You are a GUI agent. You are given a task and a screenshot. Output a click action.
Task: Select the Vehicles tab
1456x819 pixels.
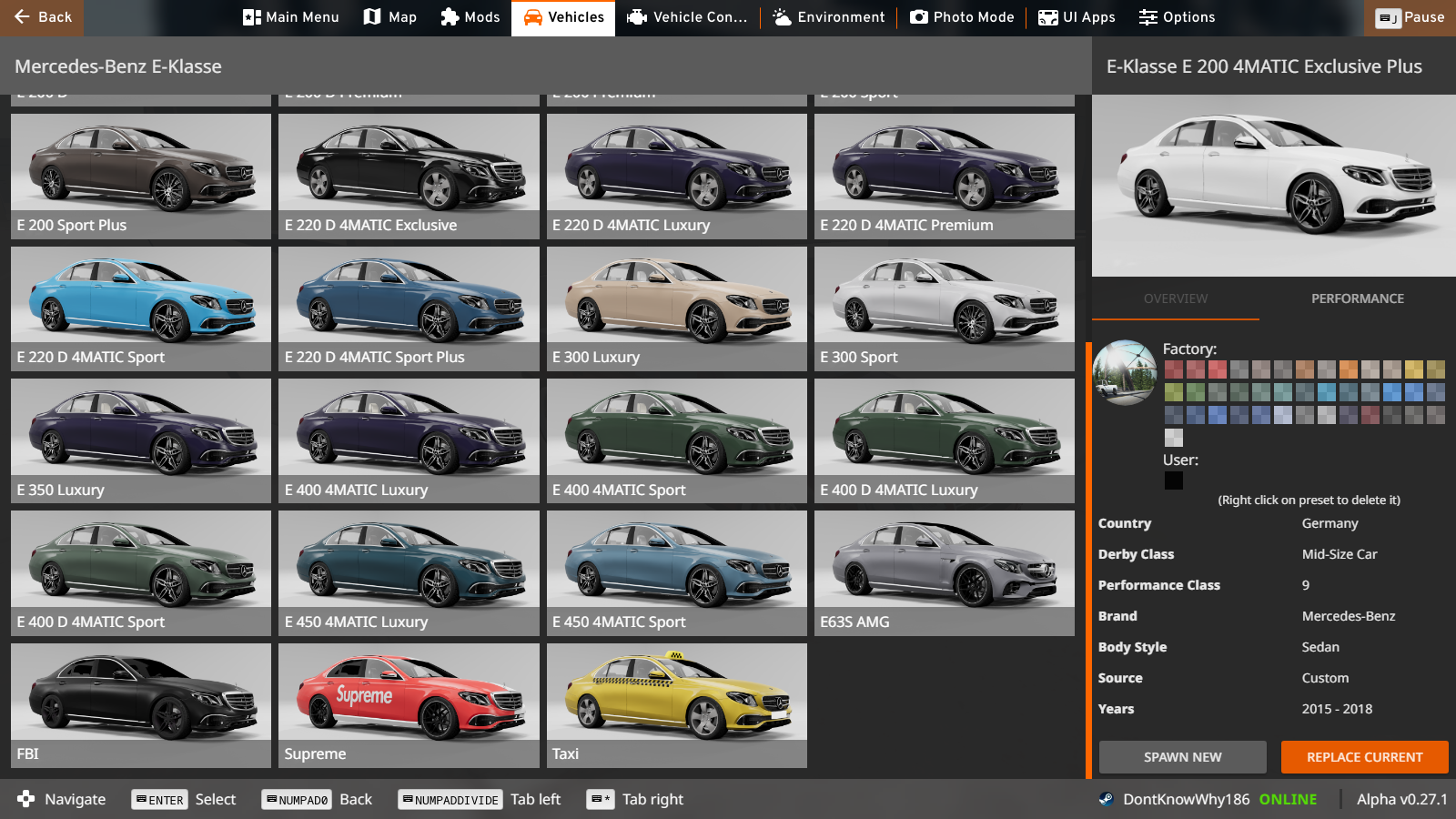tap(563, 17)
